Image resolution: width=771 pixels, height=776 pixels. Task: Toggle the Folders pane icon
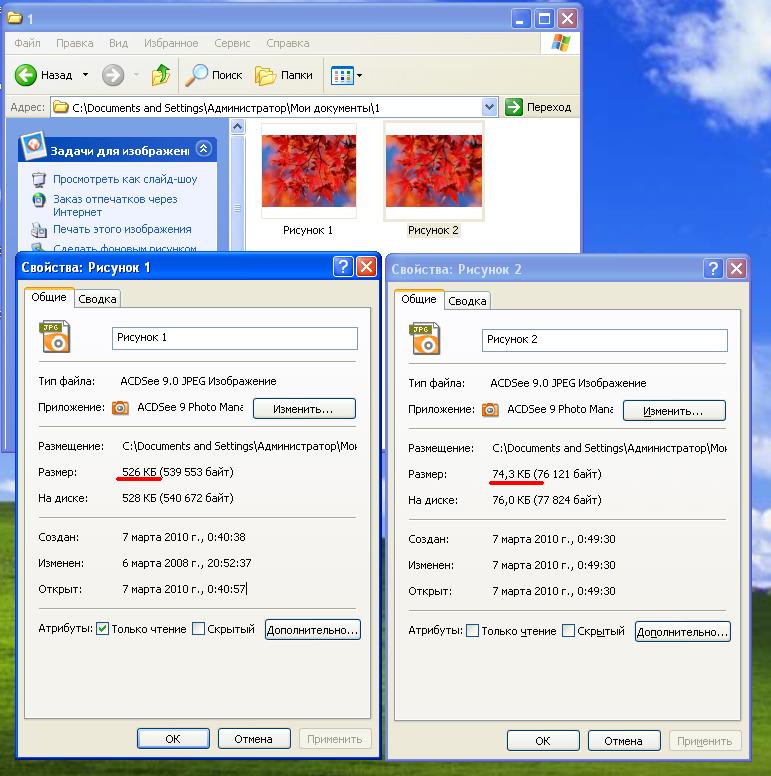[x=265, y=75]
